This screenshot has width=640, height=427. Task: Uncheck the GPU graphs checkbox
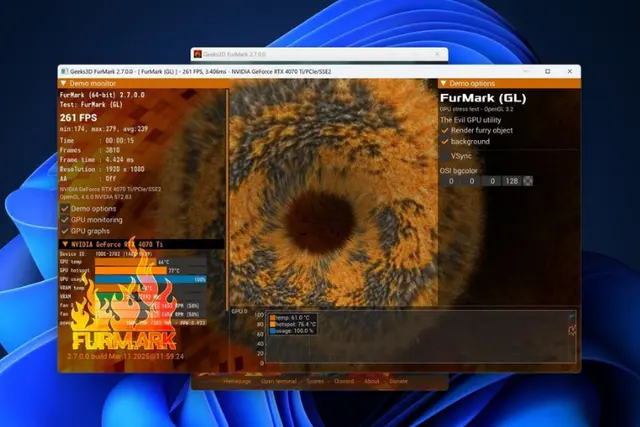[64, 231]
